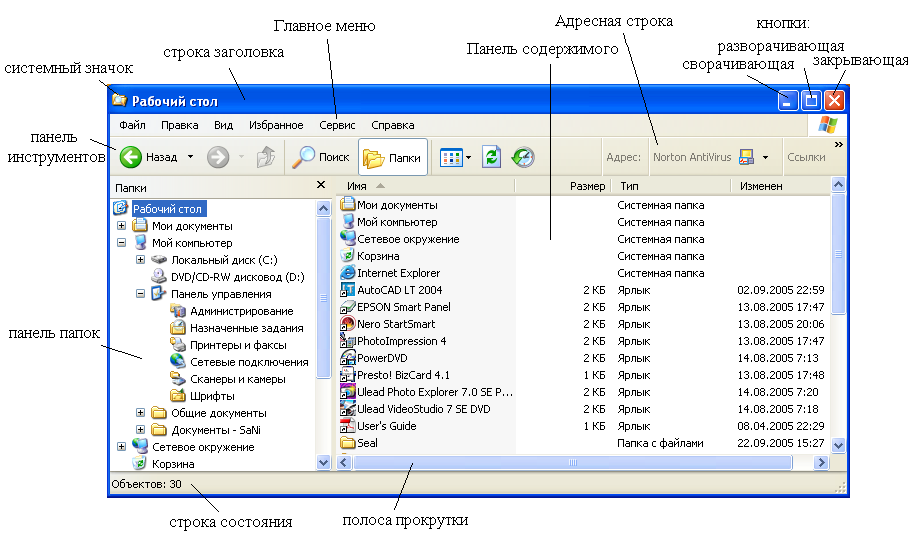Select DVD/CD-RW дисковод (D:) in tree
Screen dimensions: 908x533
pyautogui.click(x=237, y=277)
